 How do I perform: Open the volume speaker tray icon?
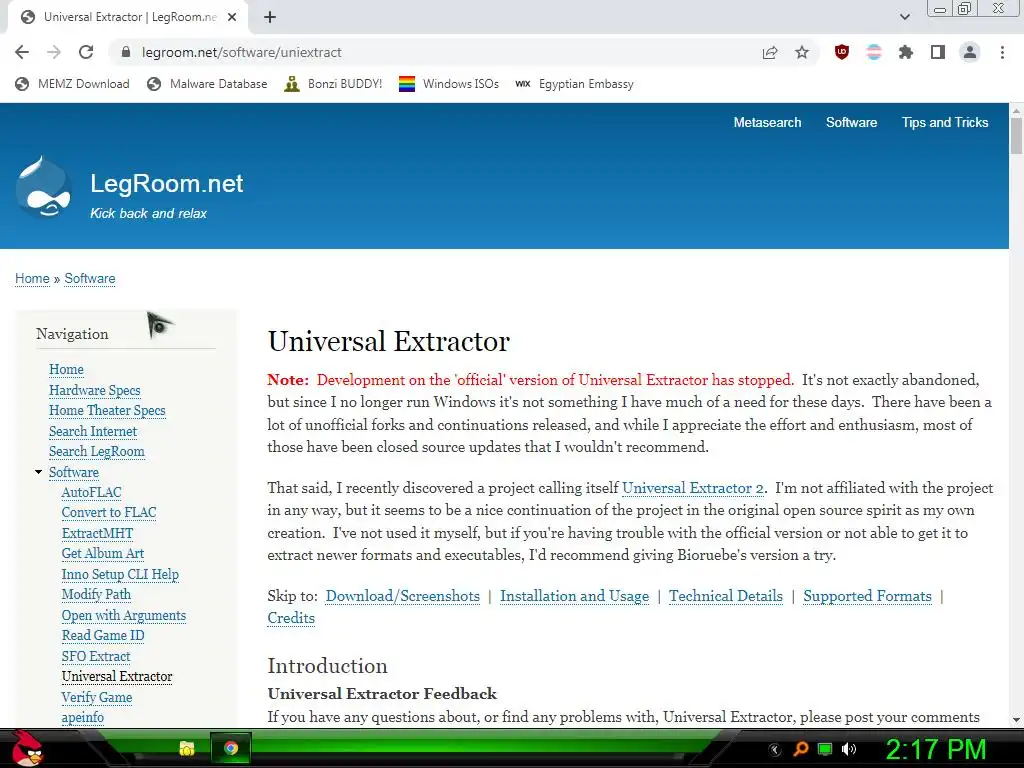click(849, 749)
